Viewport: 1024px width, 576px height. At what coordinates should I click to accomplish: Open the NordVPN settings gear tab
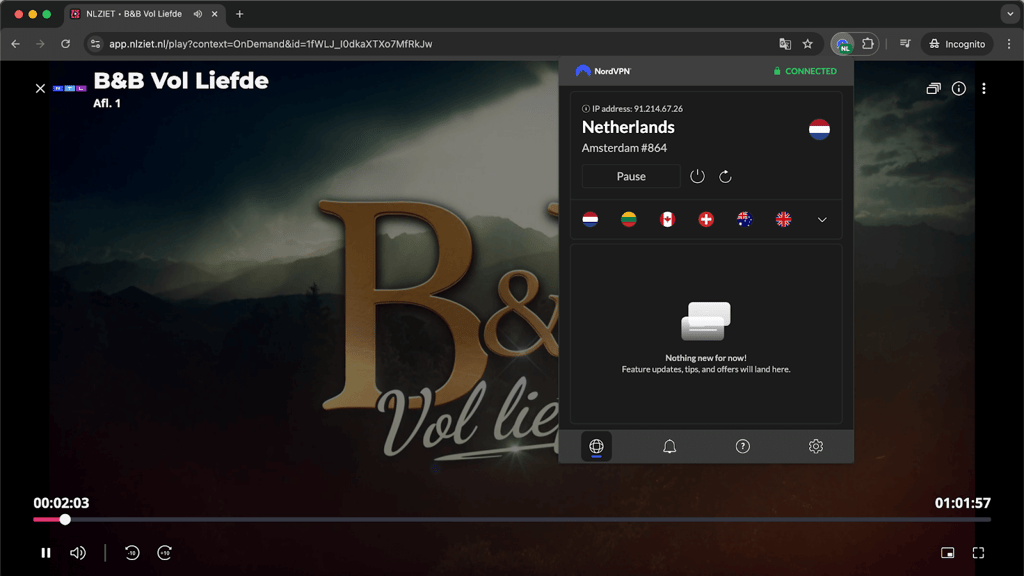click(816, 446)
